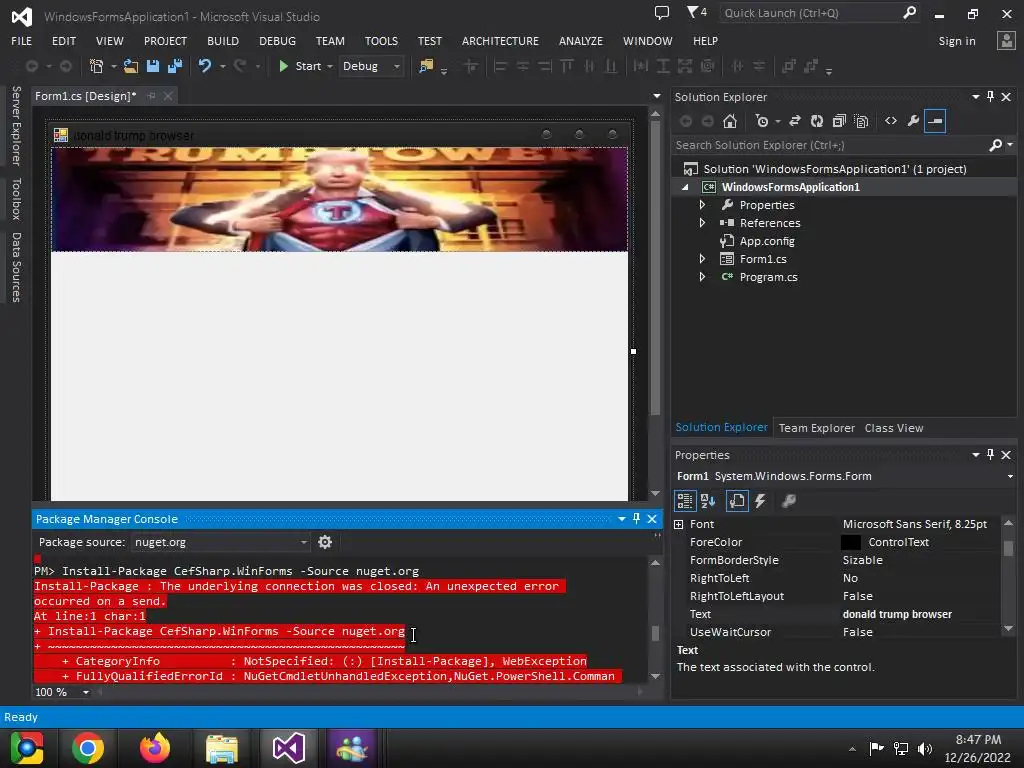Viewport: 1024px width, 768px height.
Task: Open the FILE menu
Action: coord(22,40)
